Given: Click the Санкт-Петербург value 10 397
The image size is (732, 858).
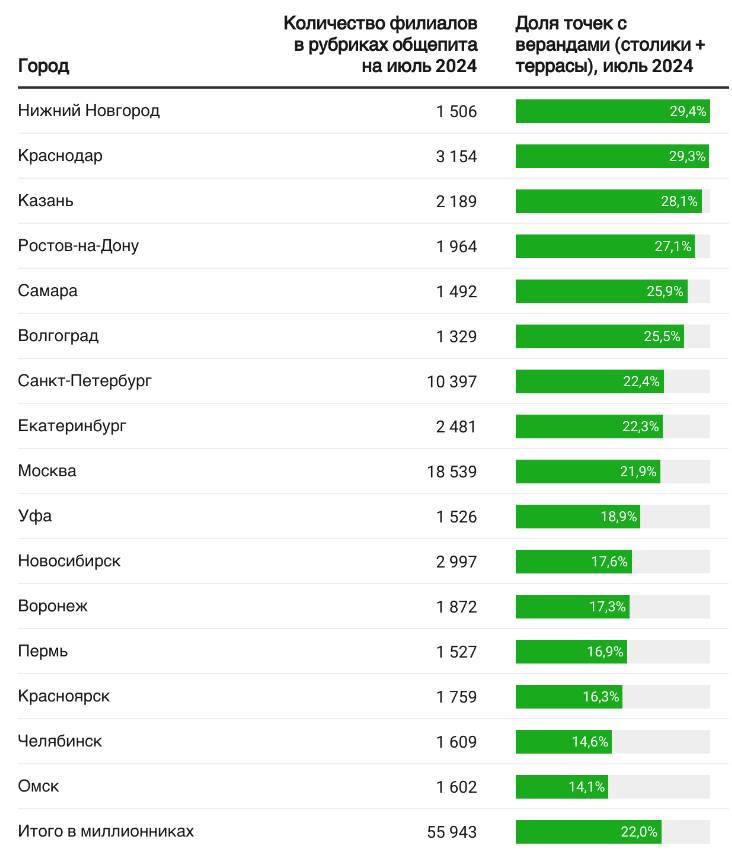Looking at the screenshot, I should tap(452, 381).
